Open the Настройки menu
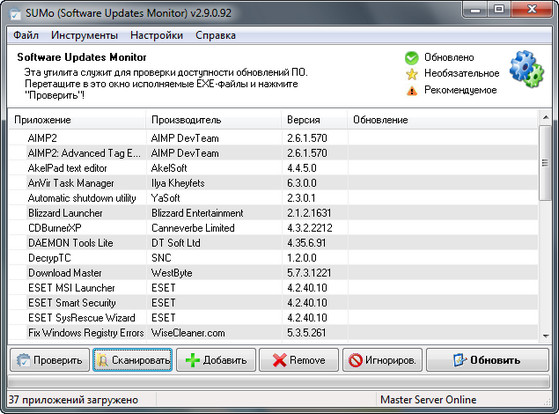559x414 pixels. pyautogui.click(x=157, y=36)
